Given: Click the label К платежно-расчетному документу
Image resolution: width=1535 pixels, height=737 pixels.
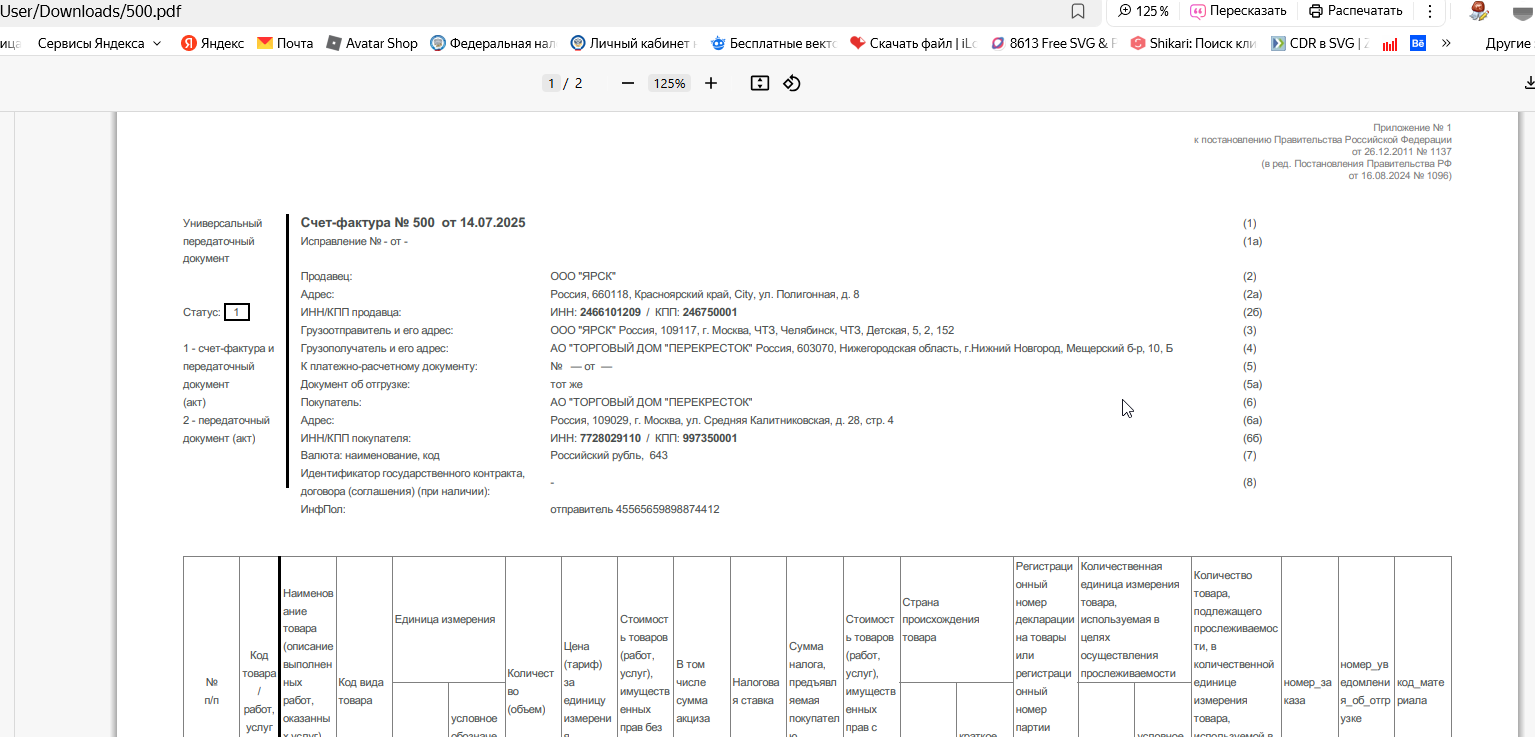Looking at the screenshot, I should point(389,366).
